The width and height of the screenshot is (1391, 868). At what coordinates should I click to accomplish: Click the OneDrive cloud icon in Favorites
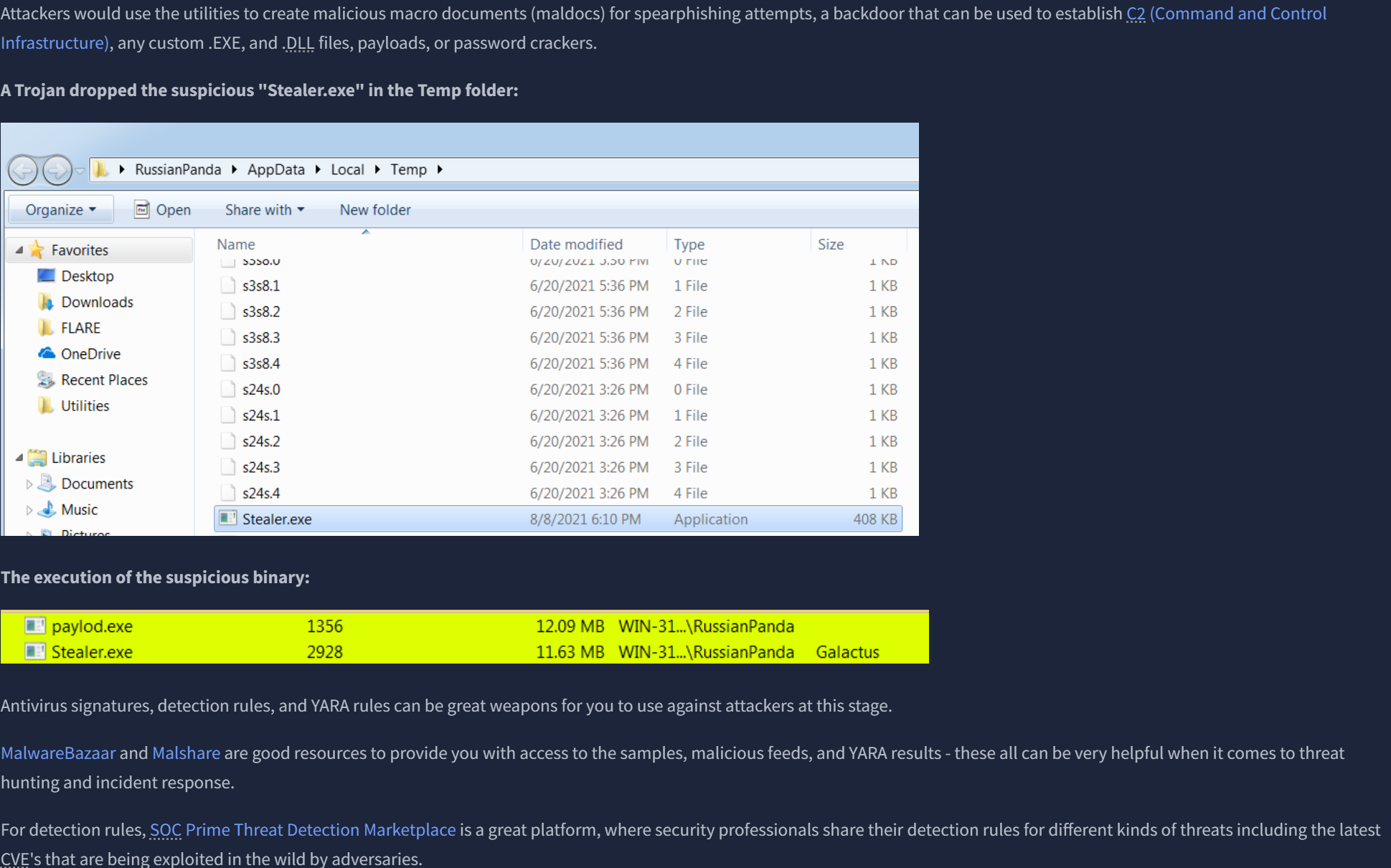click(47, 354)
